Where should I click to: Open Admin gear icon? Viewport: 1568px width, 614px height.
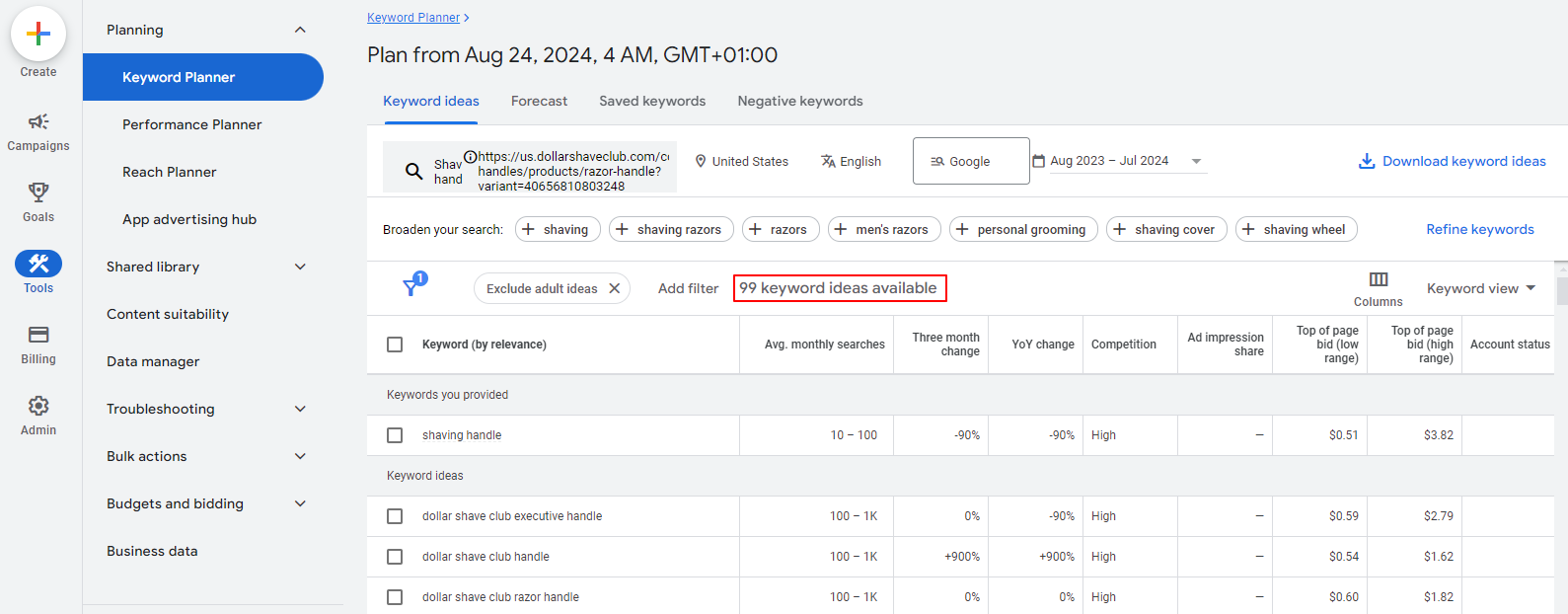[x=38, y=406]
